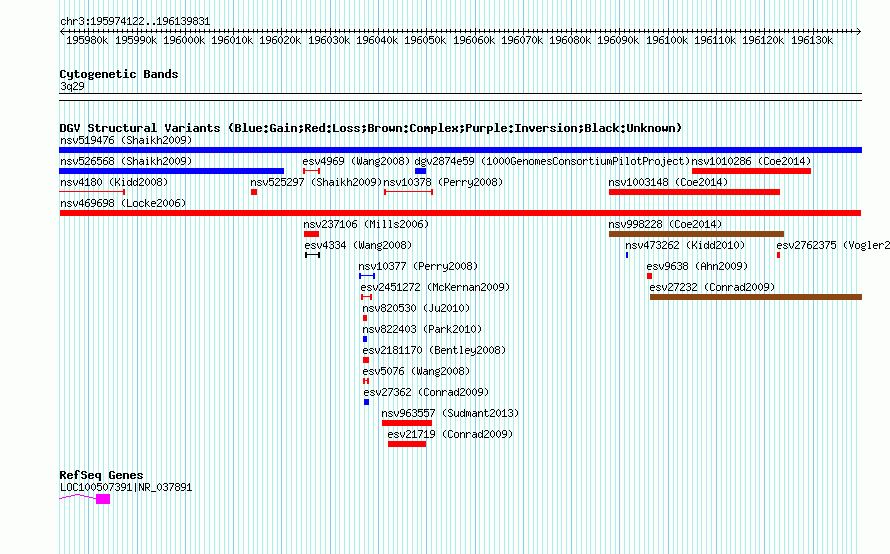Select the red nsv963557 loss bar
890x554 pixels.
(x=407, y=423)
